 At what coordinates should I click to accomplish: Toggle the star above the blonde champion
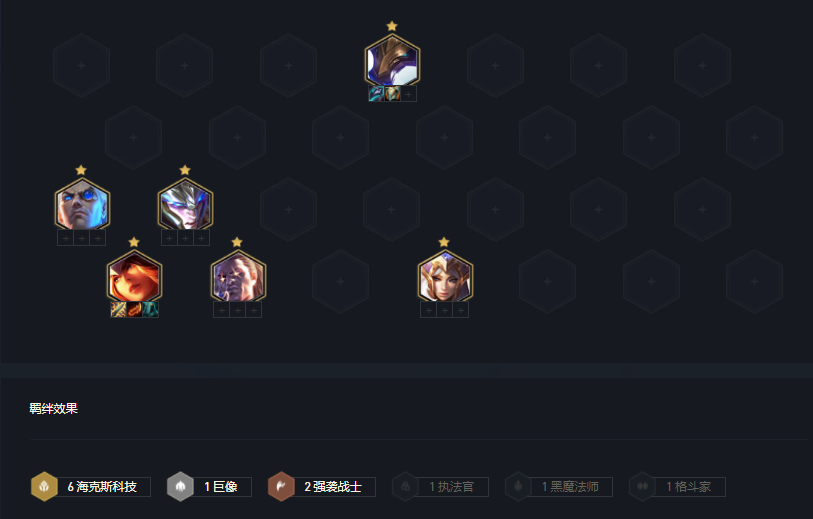click(444, 242)
